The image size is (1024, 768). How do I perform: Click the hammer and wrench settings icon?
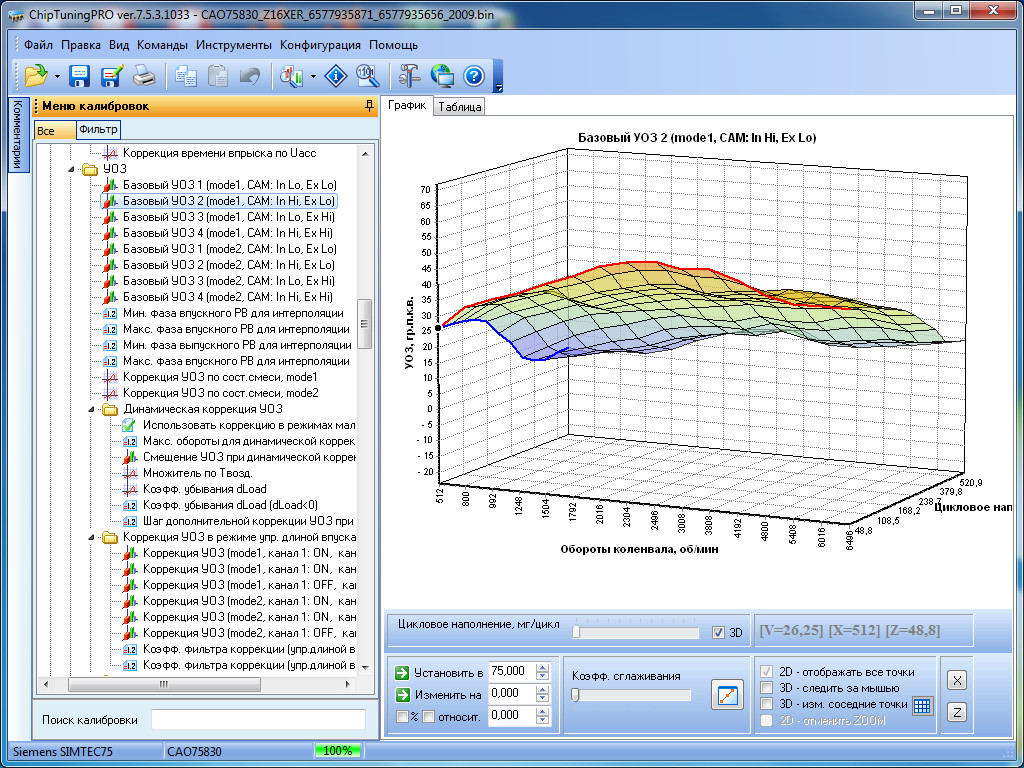point(410,76)
